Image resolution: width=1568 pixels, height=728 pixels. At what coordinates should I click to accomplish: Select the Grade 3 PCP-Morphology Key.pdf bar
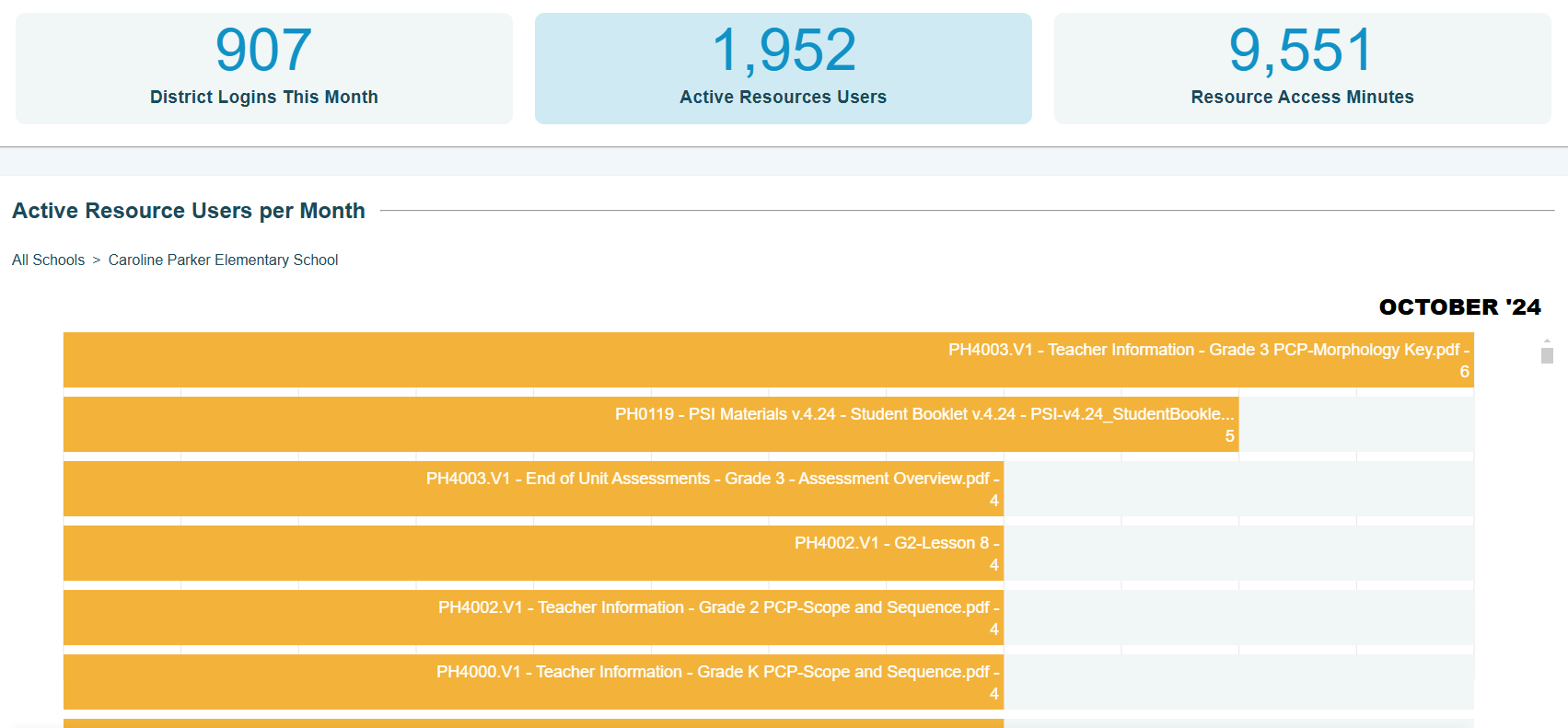(769, 360)
